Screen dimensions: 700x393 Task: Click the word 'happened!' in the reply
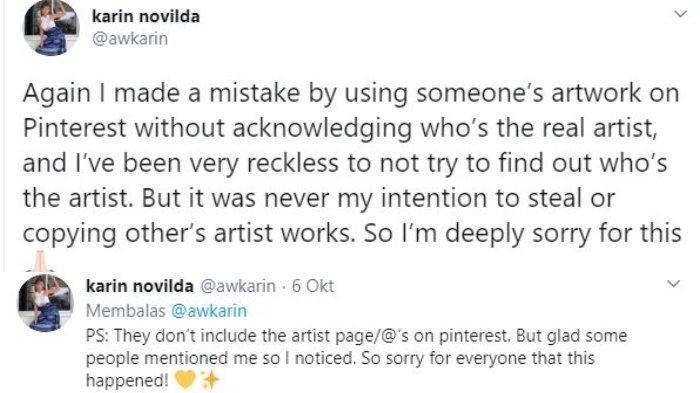(127, 381)
